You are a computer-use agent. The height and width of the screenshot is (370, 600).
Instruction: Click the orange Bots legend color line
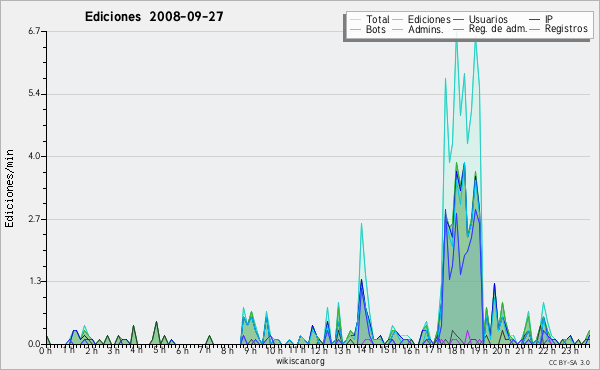point(355,29)
